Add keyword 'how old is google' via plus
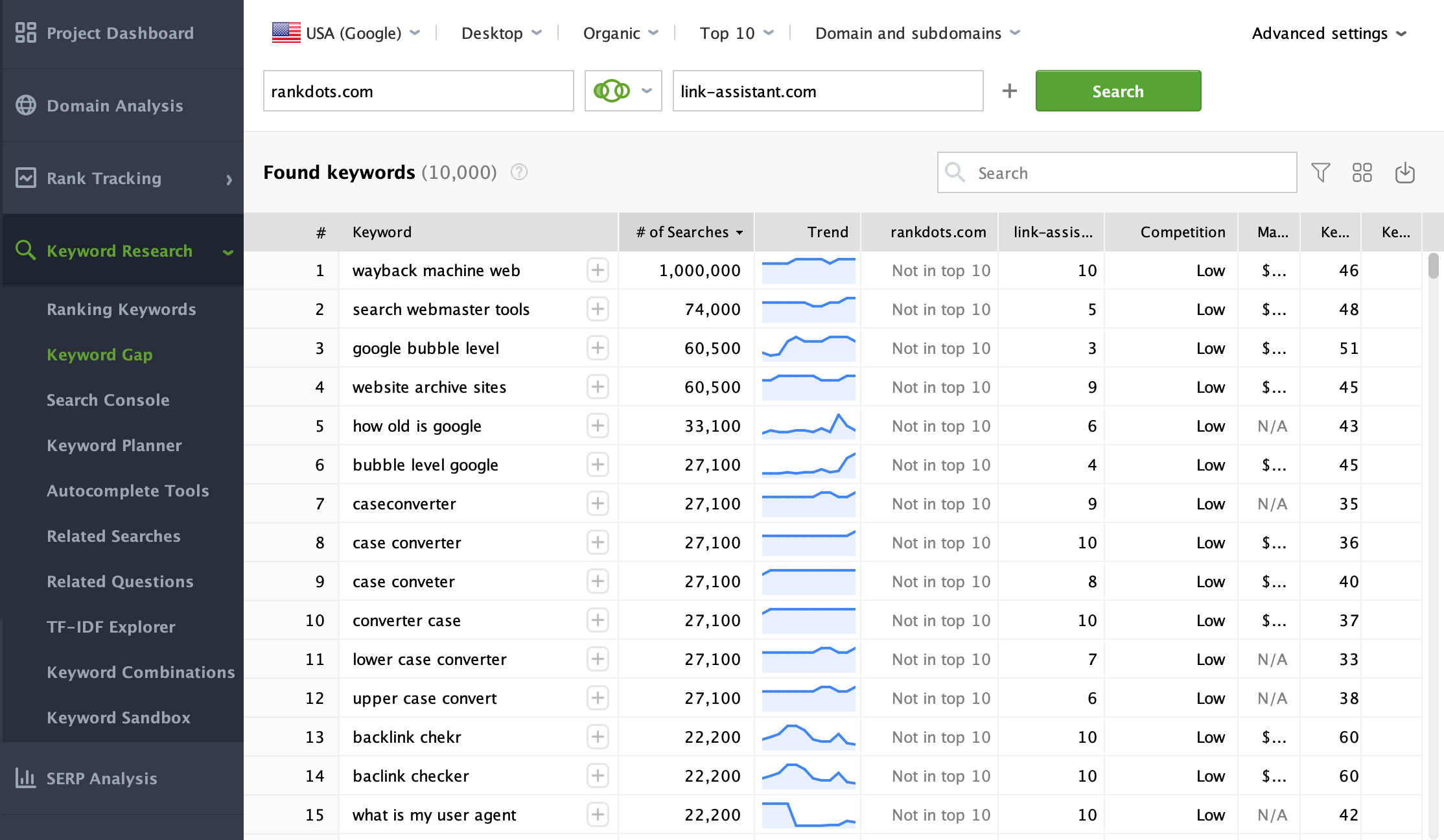The height and width of the screenshot is (840, 1444). tap(598, 426)
